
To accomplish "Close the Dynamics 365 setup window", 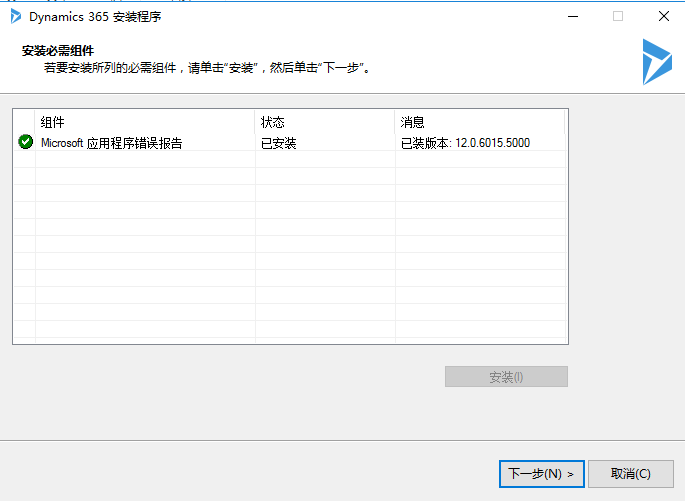I will click(x=664, y=17).
